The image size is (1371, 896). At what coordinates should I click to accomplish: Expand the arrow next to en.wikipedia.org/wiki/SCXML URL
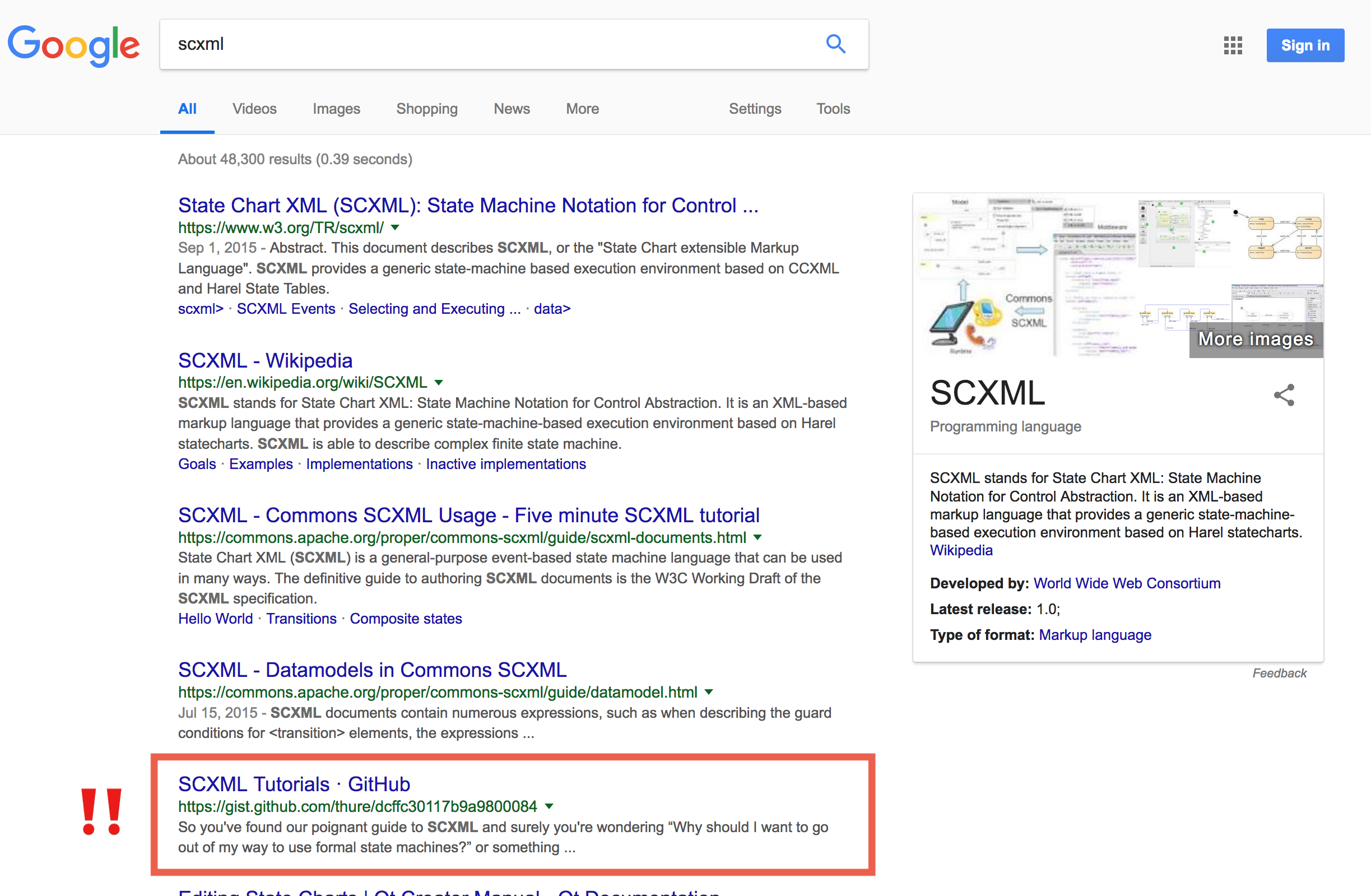pyautogui.click(x=438, y=383)
